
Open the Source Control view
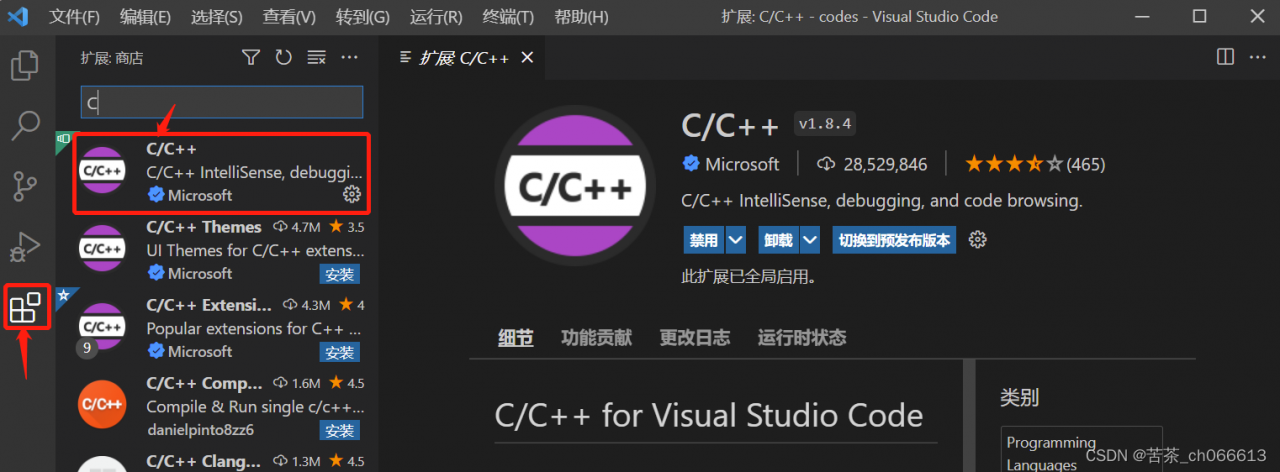click(25, 186)
